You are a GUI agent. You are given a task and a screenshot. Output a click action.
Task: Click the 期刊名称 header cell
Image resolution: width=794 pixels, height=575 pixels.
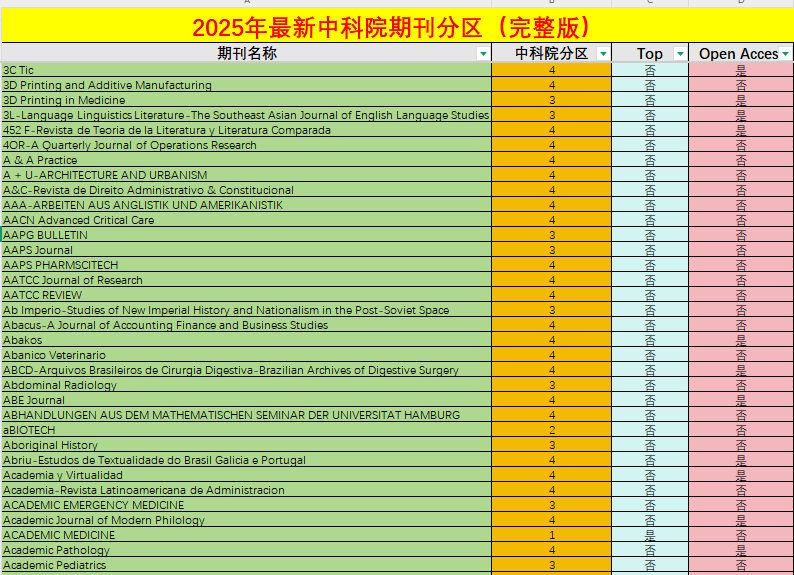[x=247, y=53]
